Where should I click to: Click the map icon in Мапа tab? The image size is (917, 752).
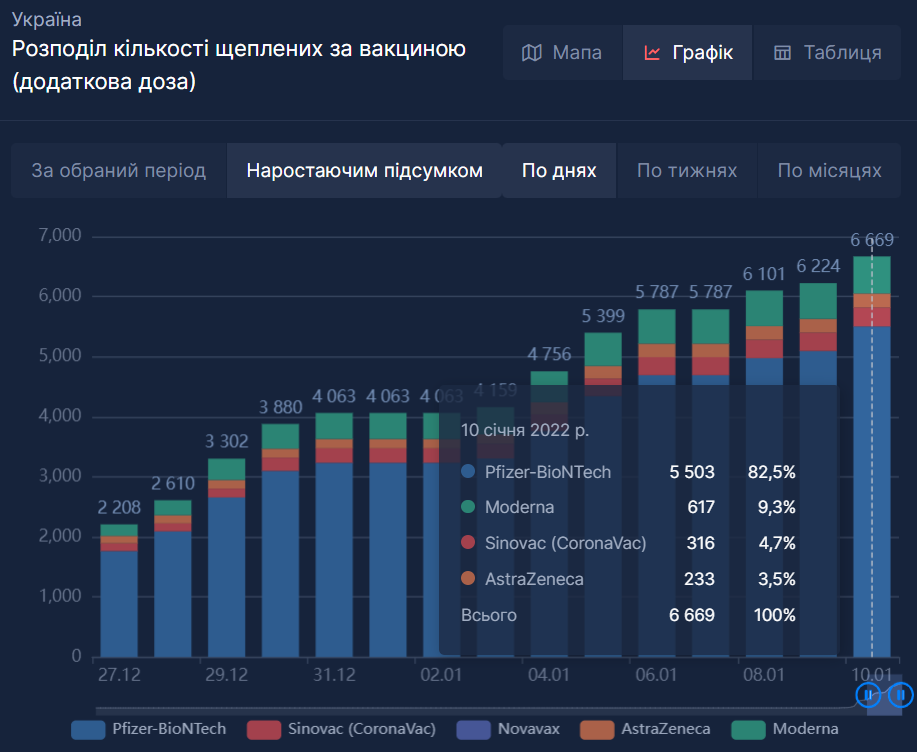coord(532,53)
